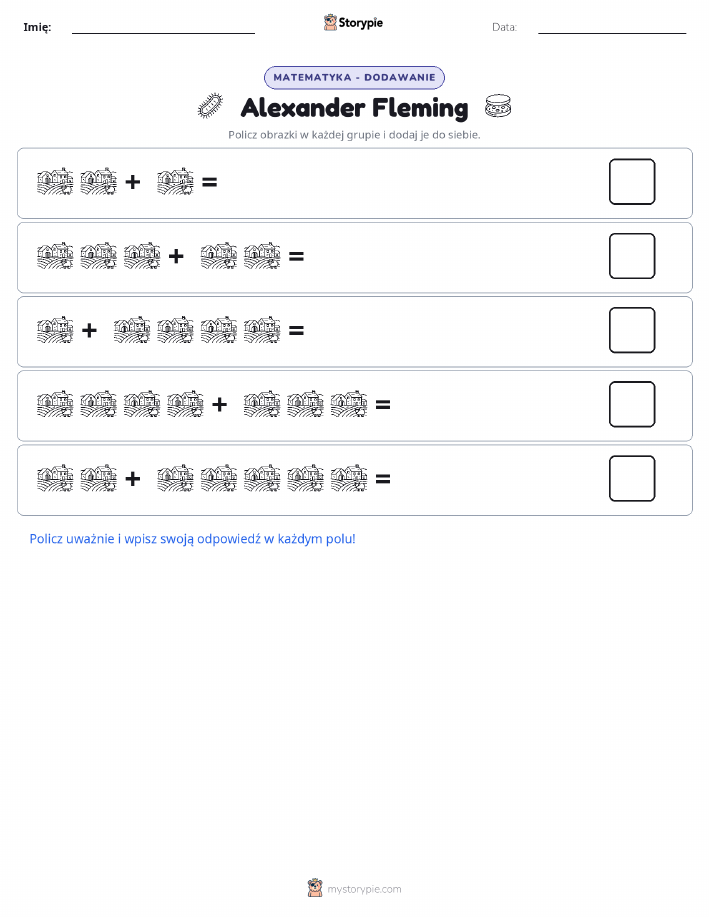Click the farm picture after plus in row one
709x917 pixels.
[175, 181]
